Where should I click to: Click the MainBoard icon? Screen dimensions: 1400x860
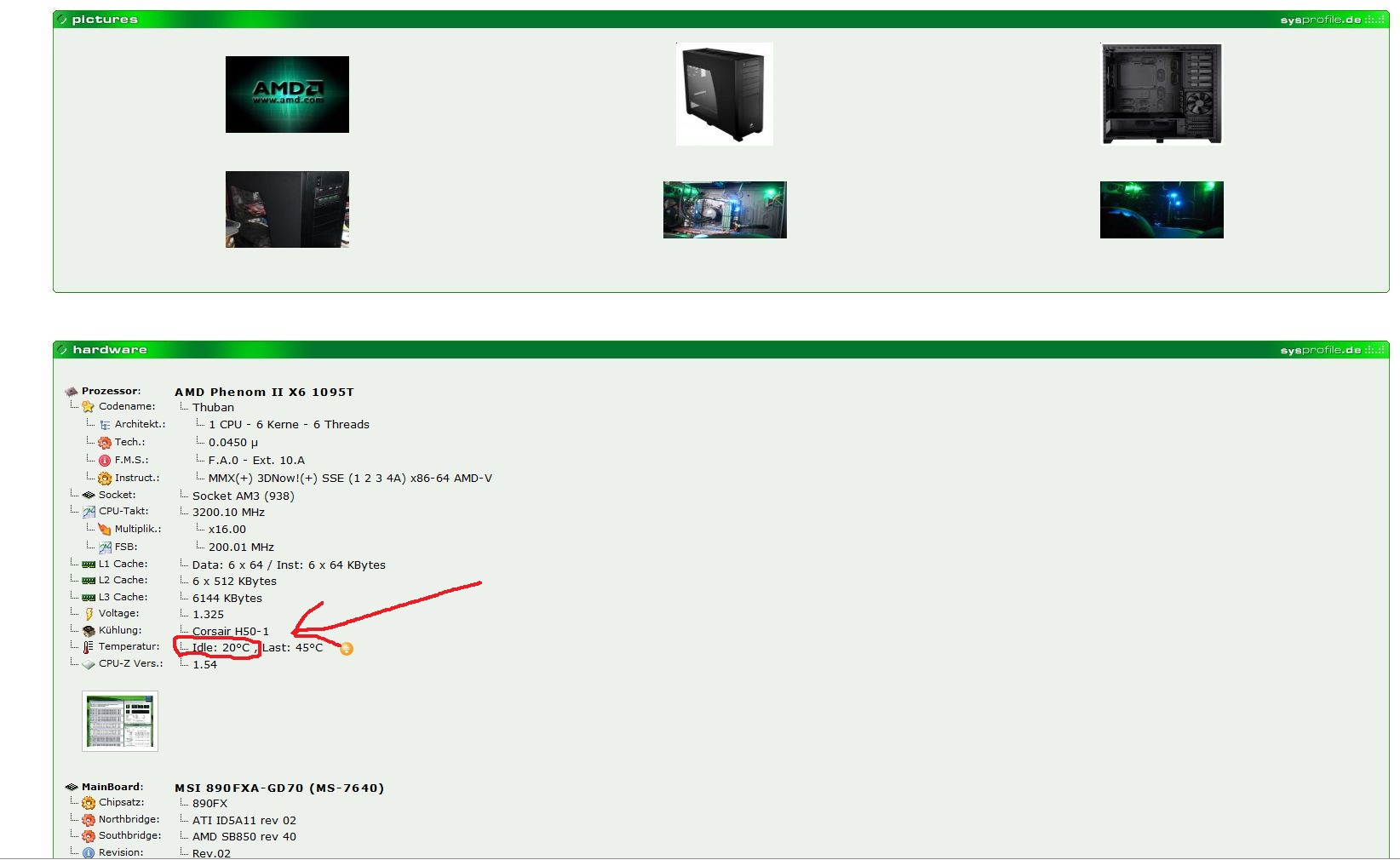point(72,788)
